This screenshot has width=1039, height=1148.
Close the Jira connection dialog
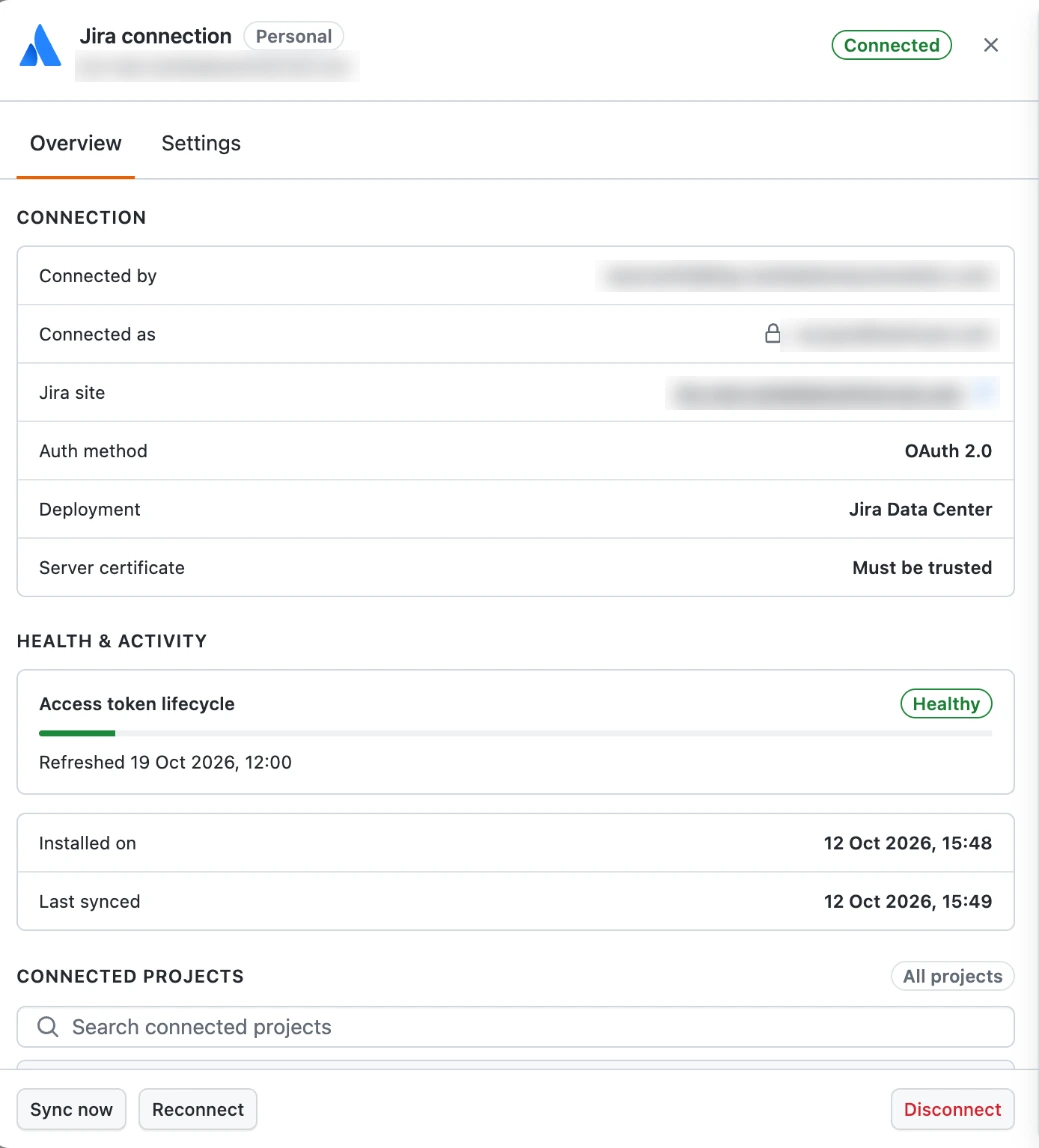tap(991, 45)
